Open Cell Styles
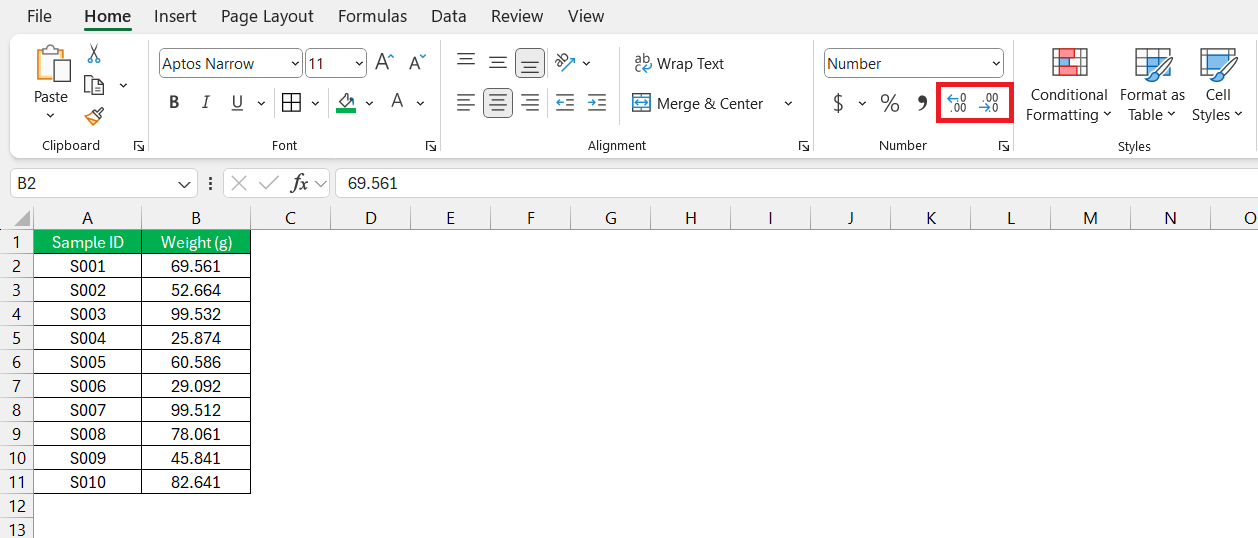1258x538 pixels. point(1218,85)
